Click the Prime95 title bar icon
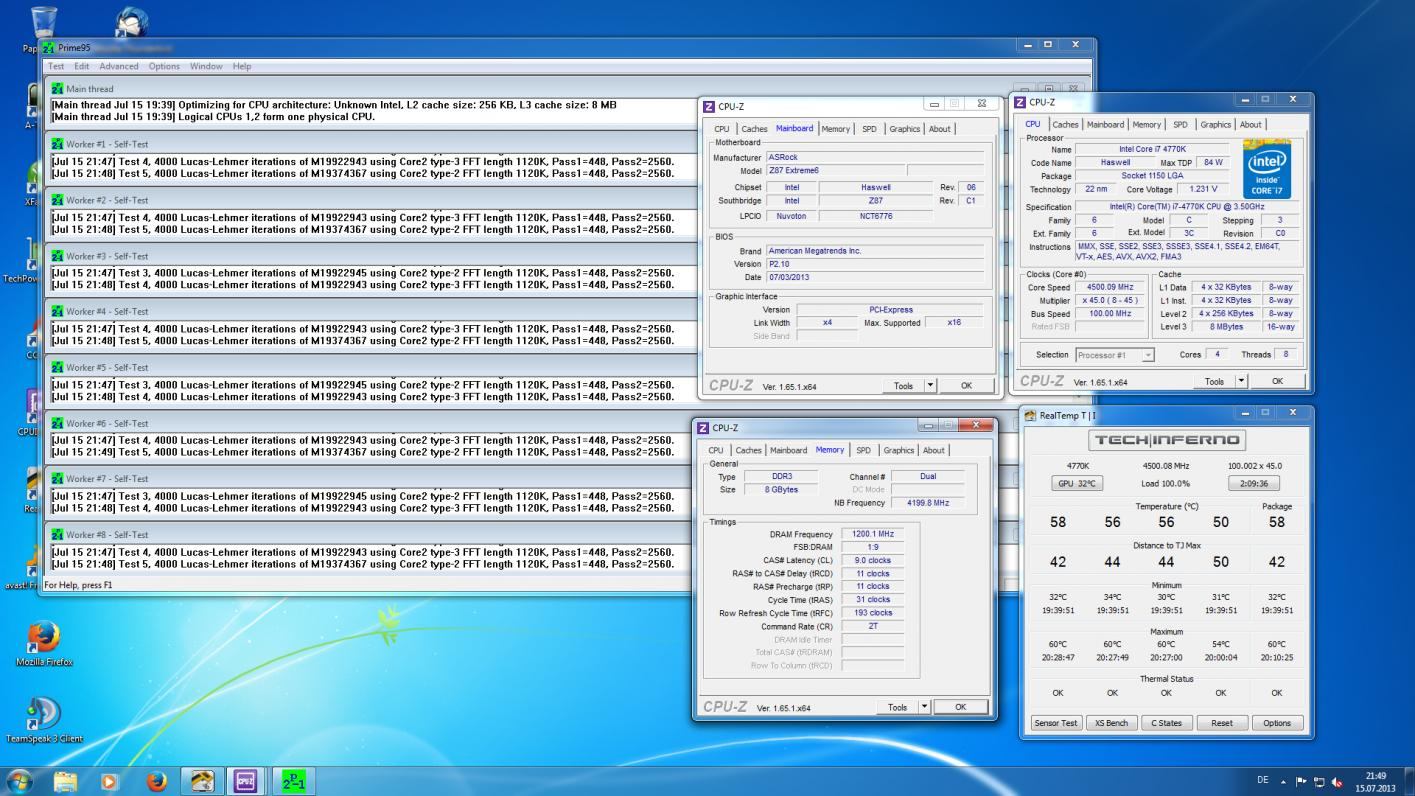This screenshot has width=1415, height=796. (48, 47)
